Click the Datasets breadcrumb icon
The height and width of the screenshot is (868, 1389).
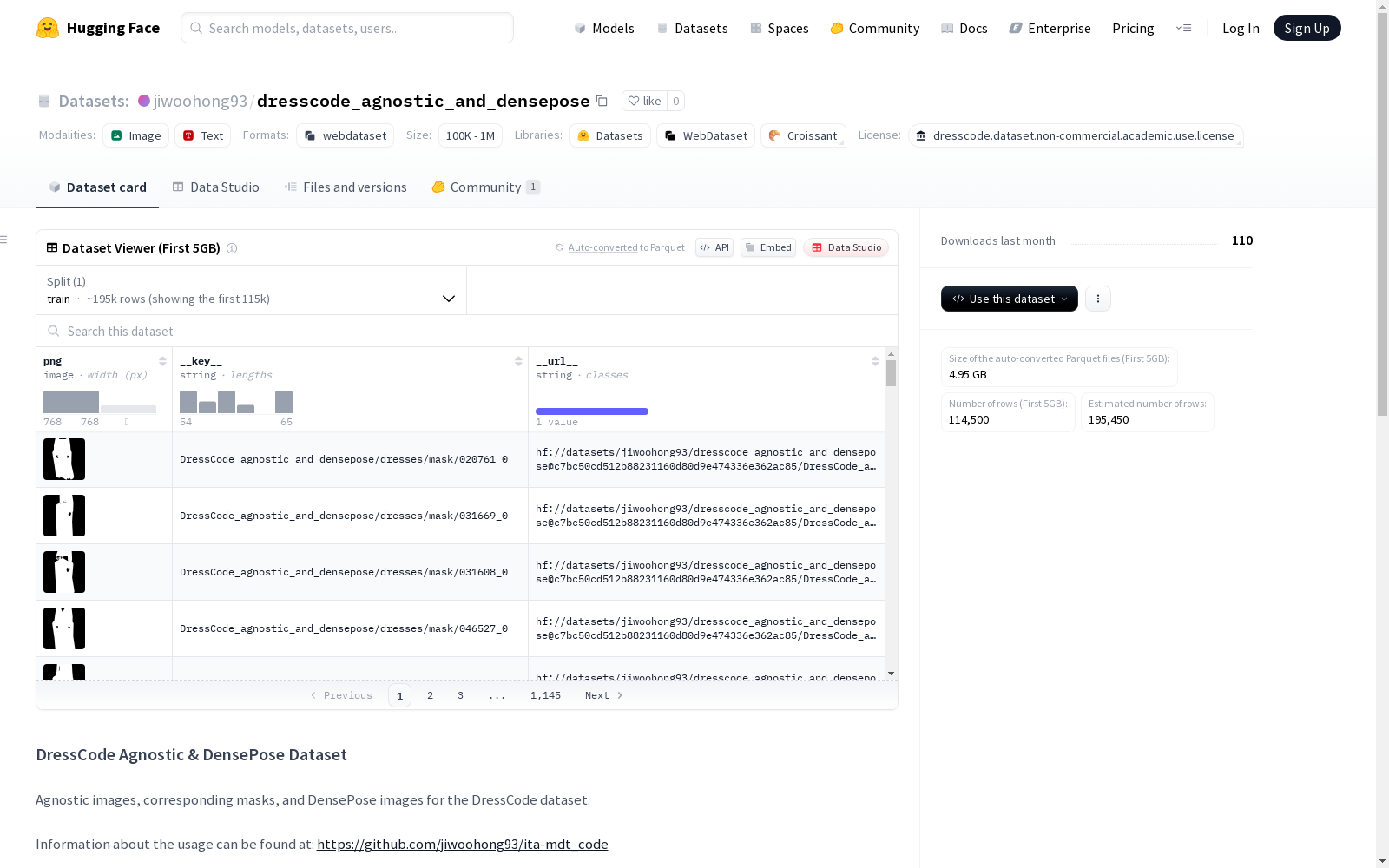(x=44, y=101)
